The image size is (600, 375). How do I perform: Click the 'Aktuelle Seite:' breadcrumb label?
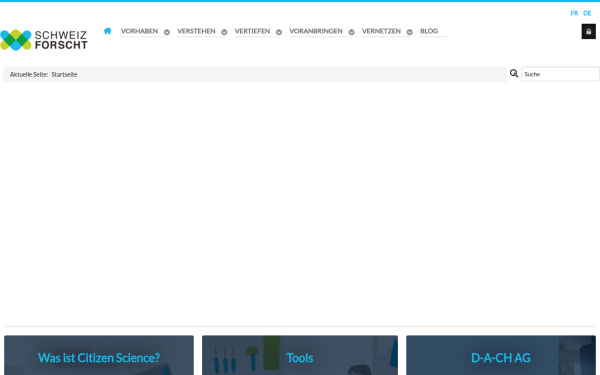tap(29, 75)
